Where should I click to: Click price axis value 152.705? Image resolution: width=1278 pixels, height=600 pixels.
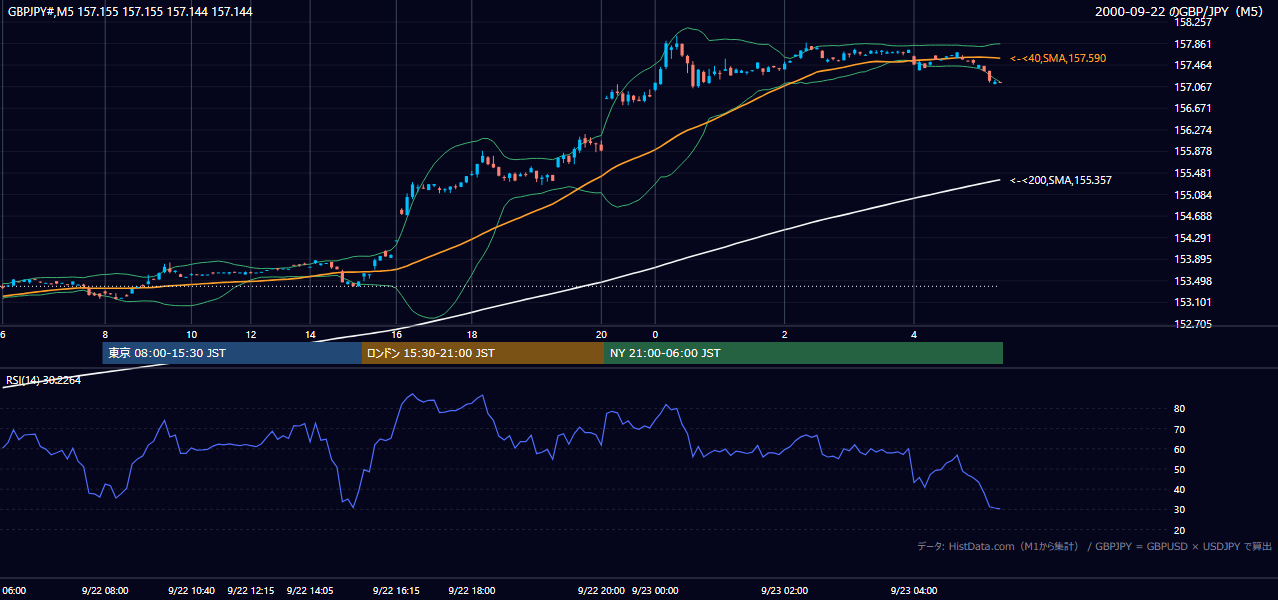[1193, 324]
